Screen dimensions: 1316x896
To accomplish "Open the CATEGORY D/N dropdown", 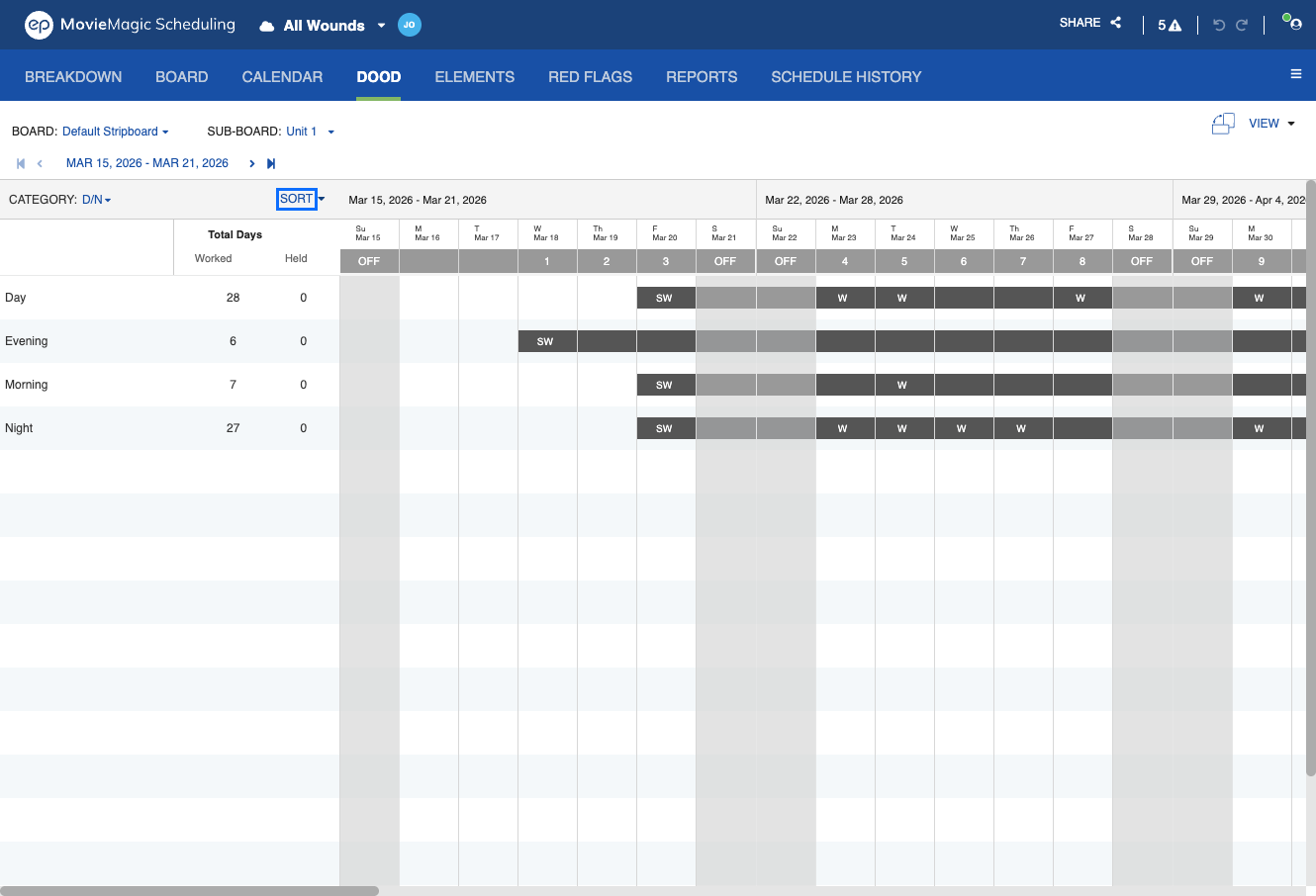I will pyautogui.click(x=96, y=200).
